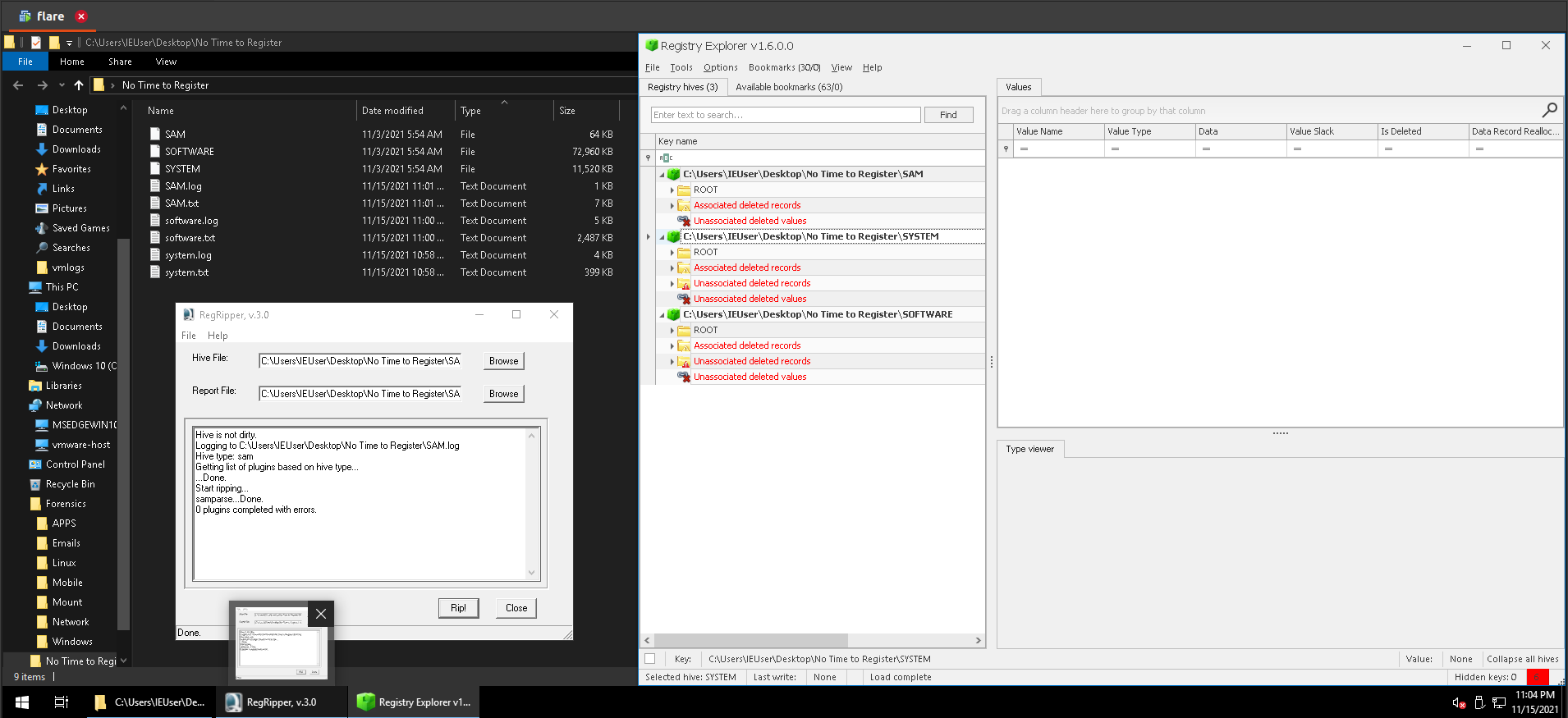Select Unassociated deleted values under SOFTWARE

pos(750,377)
